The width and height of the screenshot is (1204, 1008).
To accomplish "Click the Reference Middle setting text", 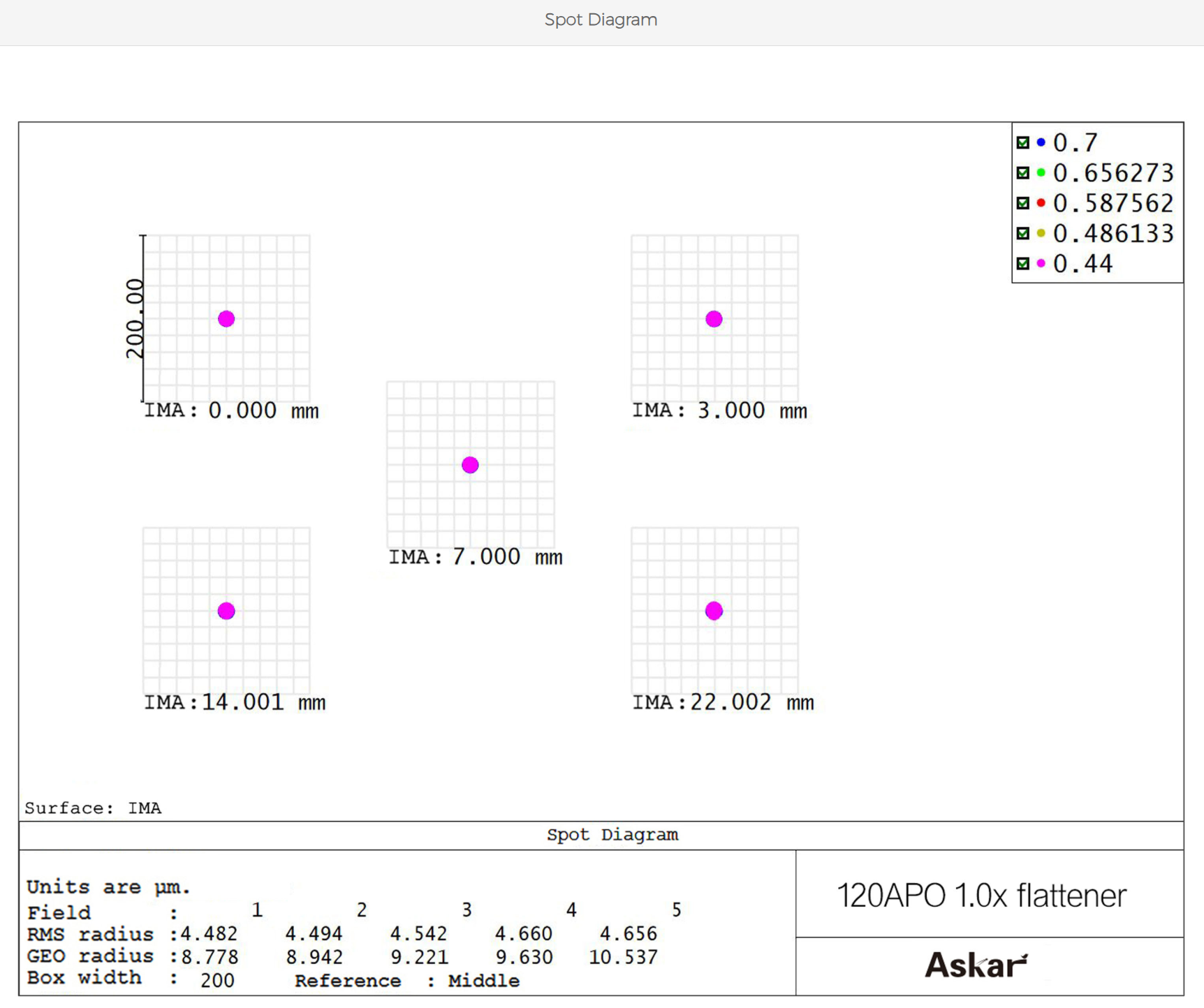I will point(406,981).
